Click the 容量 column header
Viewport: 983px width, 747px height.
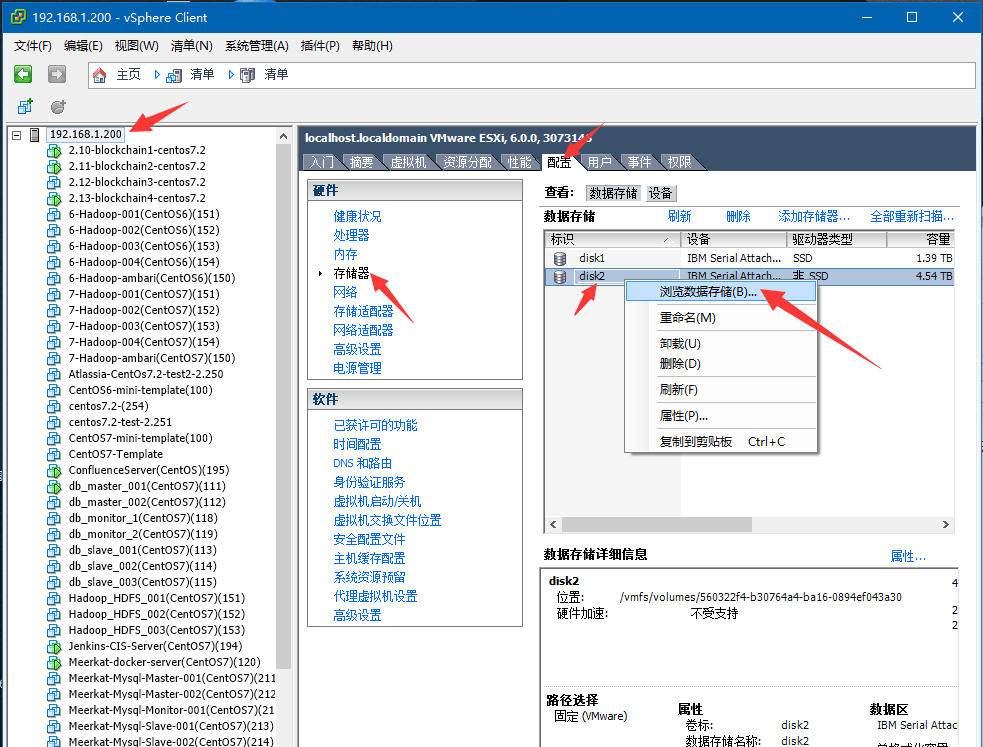920,239
